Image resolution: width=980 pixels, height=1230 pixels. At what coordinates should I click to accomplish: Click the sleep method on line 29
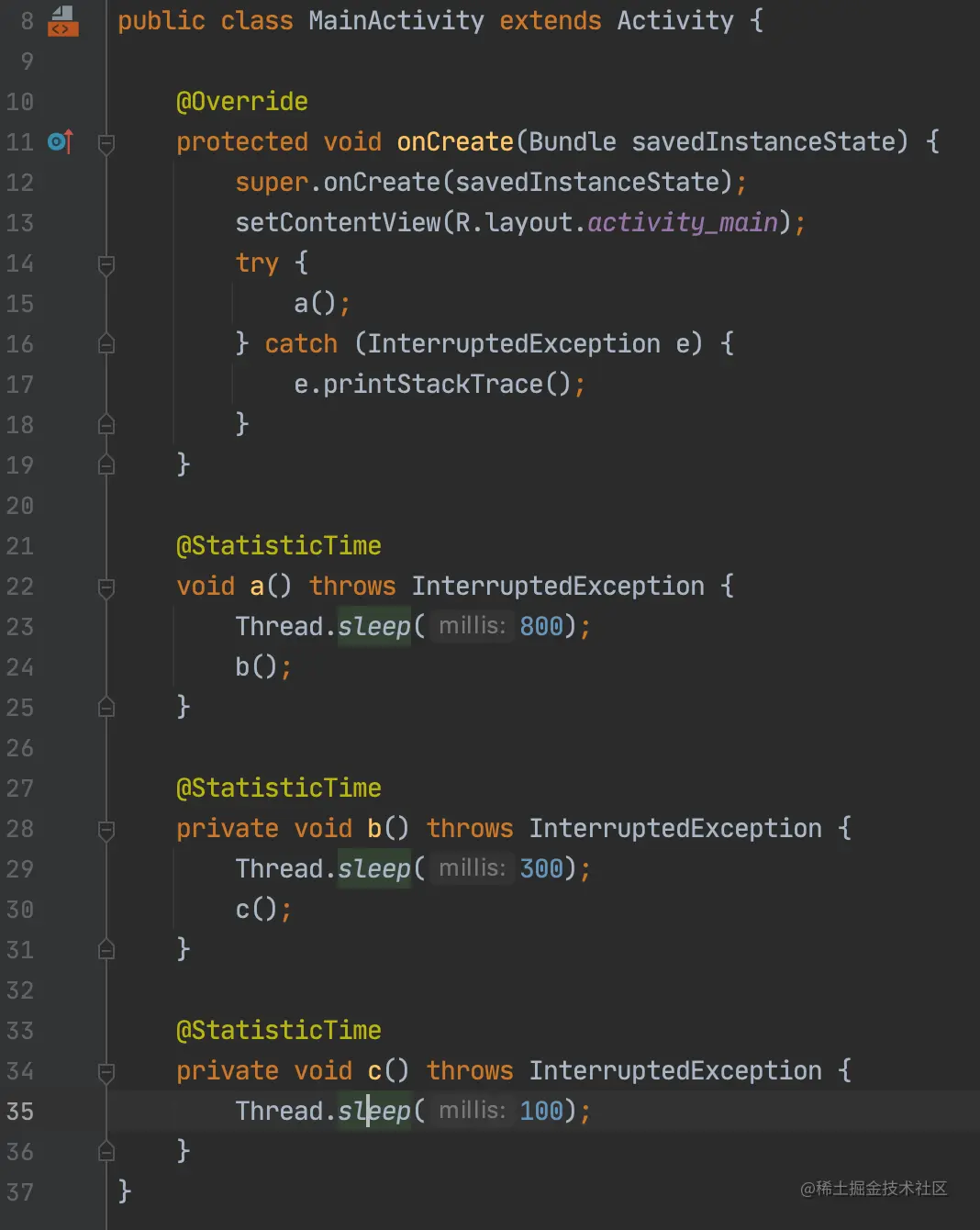click(x=374, y=868)
